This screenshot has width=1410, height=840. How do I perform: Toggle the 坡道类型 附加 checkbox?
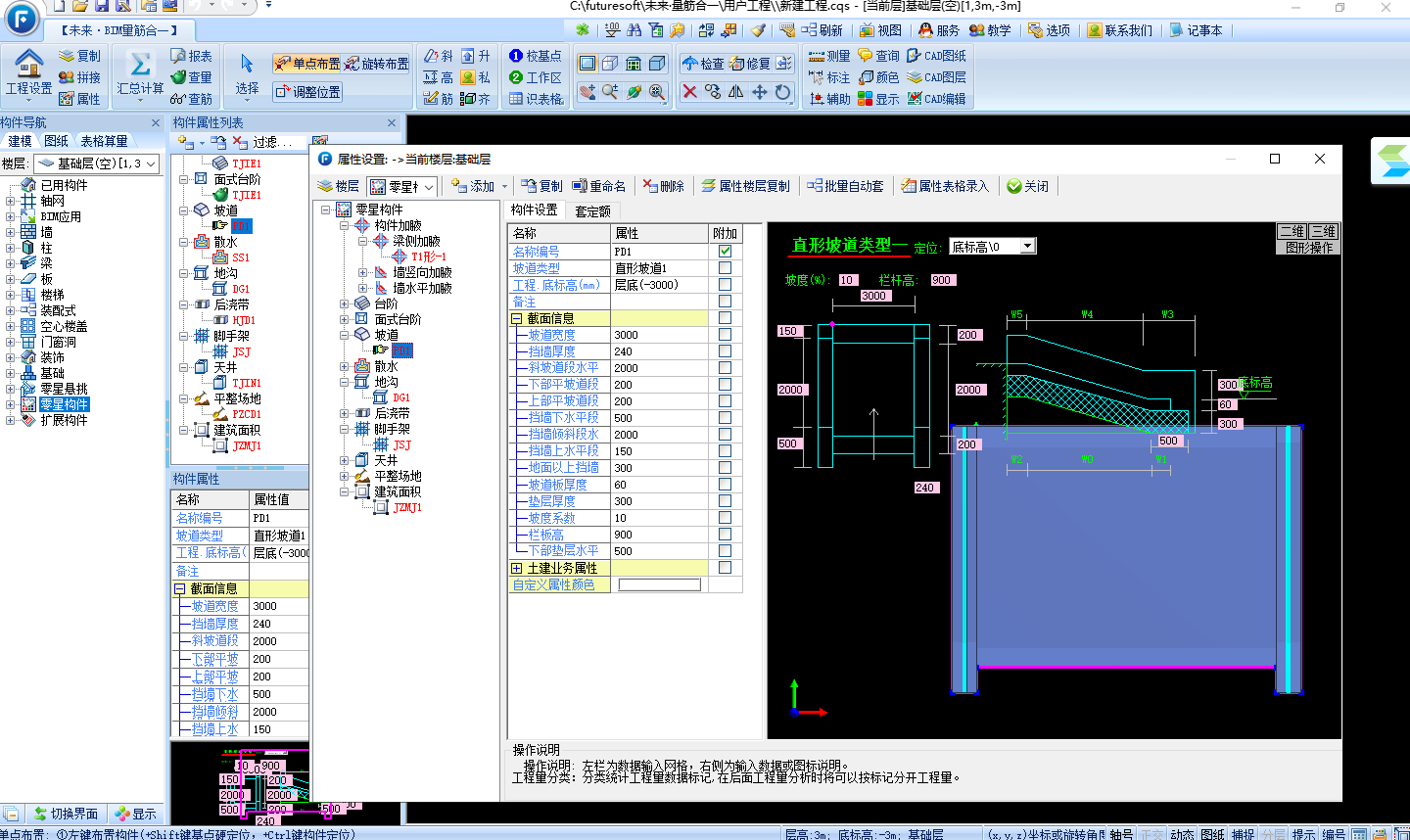725,268
